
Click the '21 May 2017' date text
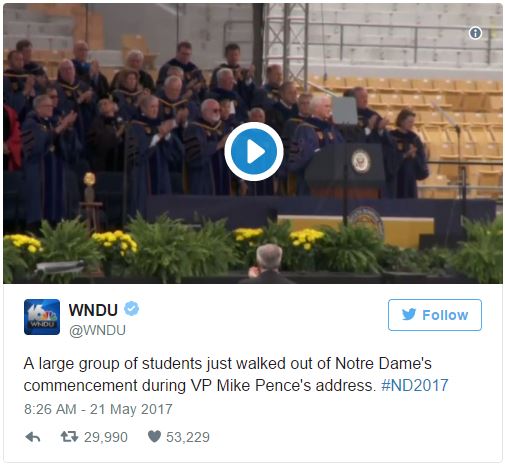131,409
